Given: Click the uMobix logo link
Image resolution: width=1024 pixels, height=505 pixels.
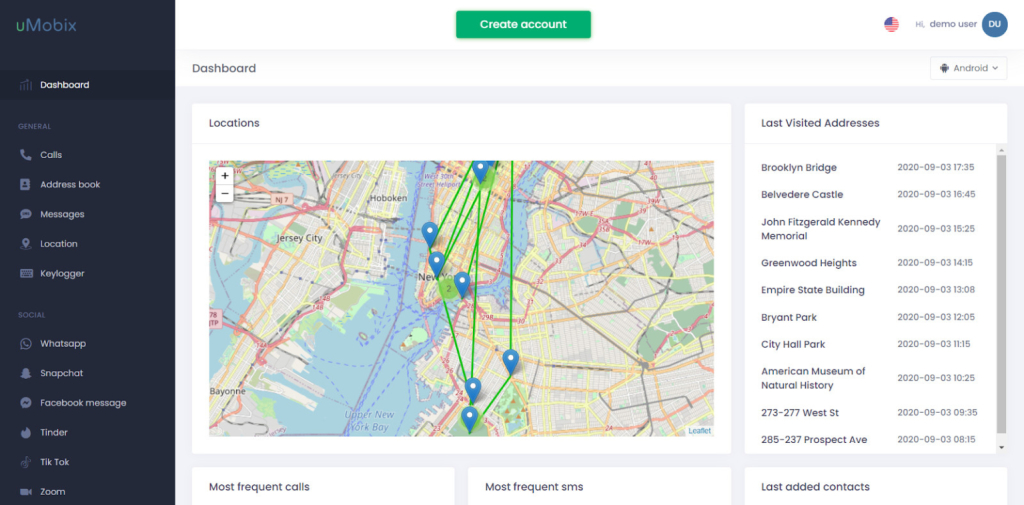Looking at the screenshot, I should tap(46, 25).
